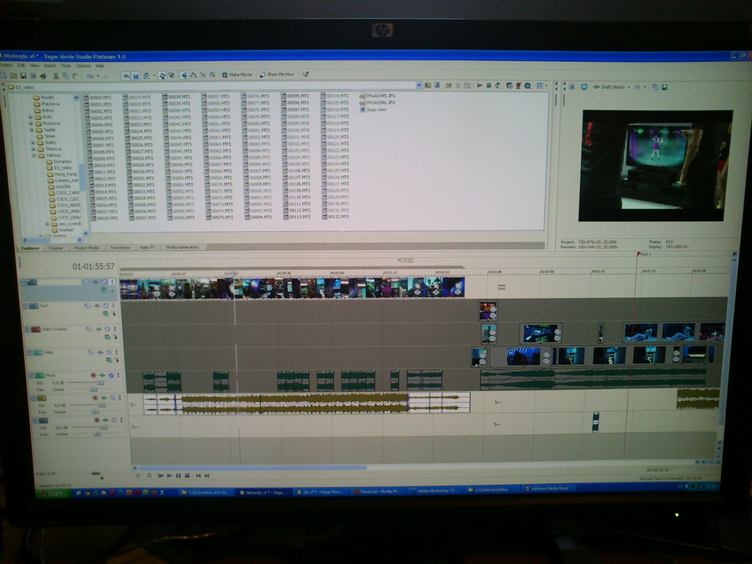Click the New project icon in toolbar
Screen dimensions: 752x564
[4, 76]
